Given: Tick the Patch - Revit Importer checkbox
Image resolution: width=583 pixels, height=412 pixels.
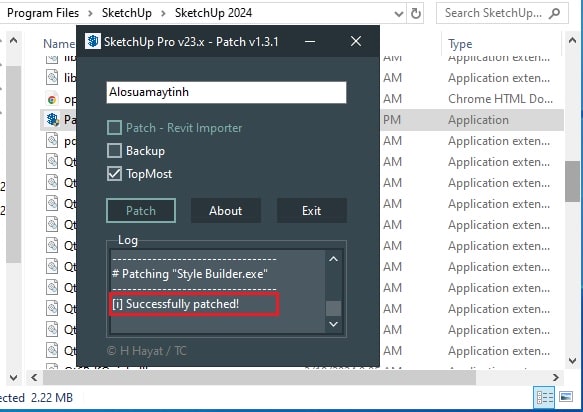Looking at the screenshot, I should pos(115,128).
